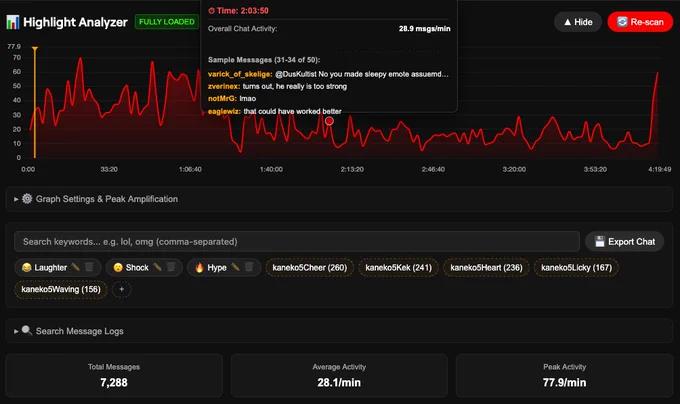Export the chat log
The image size is (680, 404).
tap(624, 241)
